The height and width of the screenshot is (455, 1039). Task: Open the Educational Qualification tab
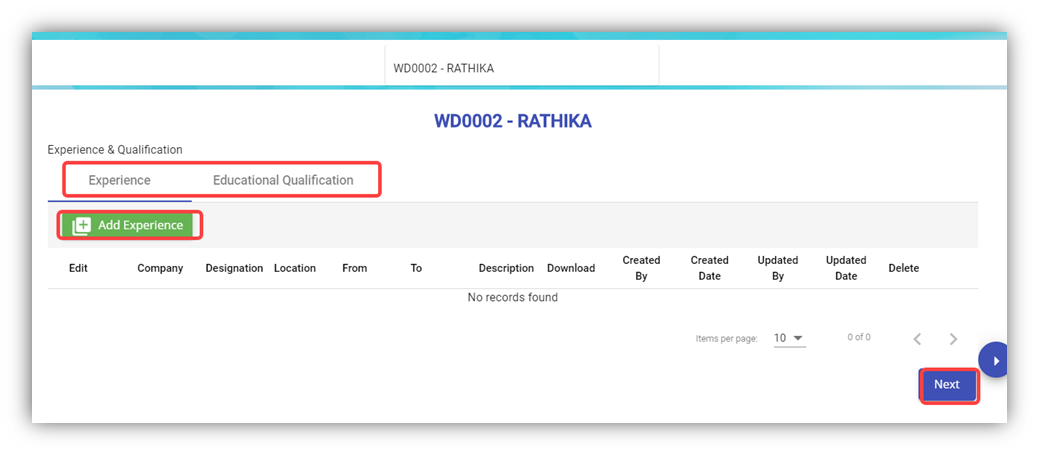tap(283, 181)
